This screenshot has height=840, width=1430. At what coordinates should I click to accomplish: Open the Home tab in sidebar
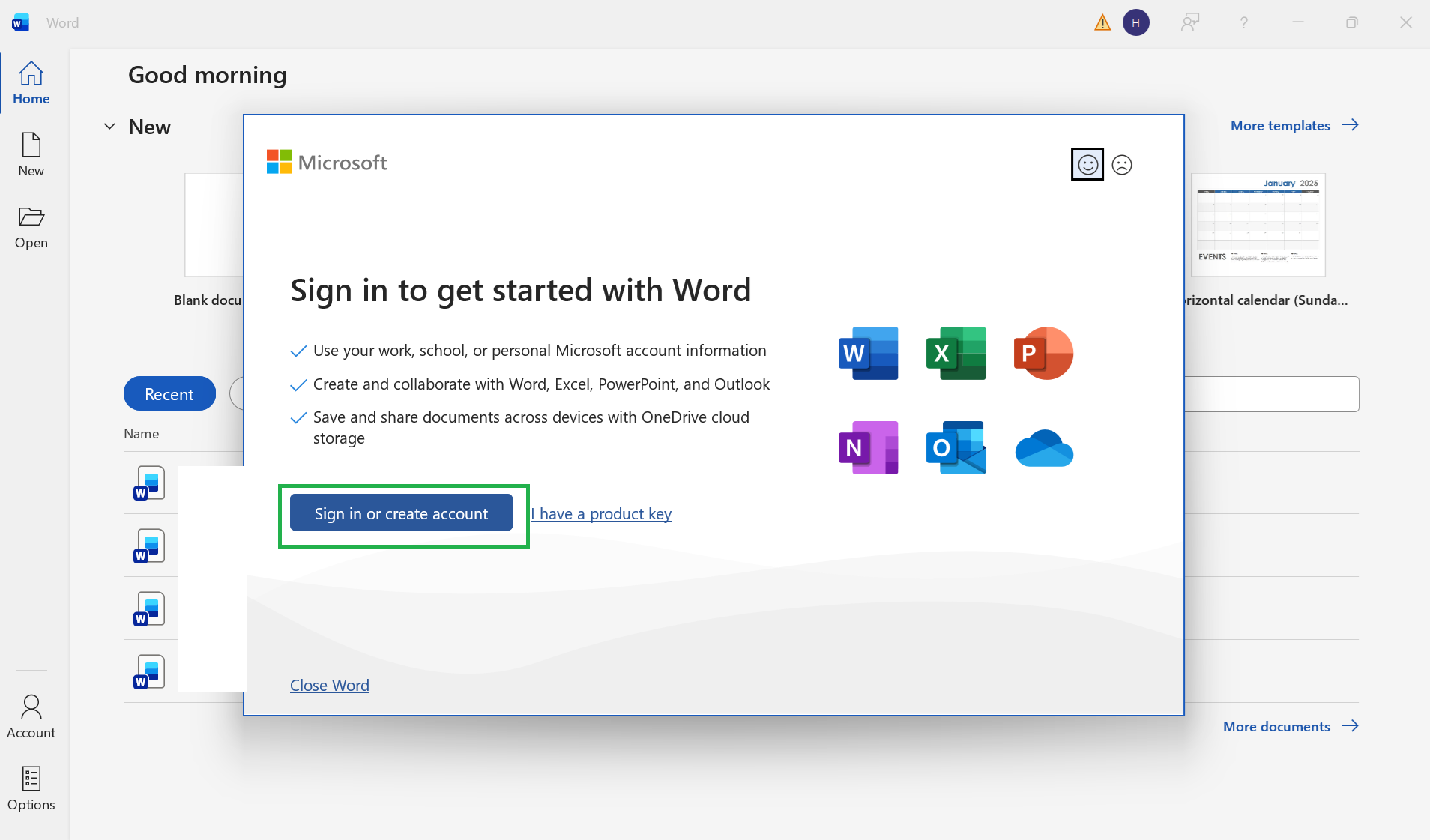pos(31,82)
